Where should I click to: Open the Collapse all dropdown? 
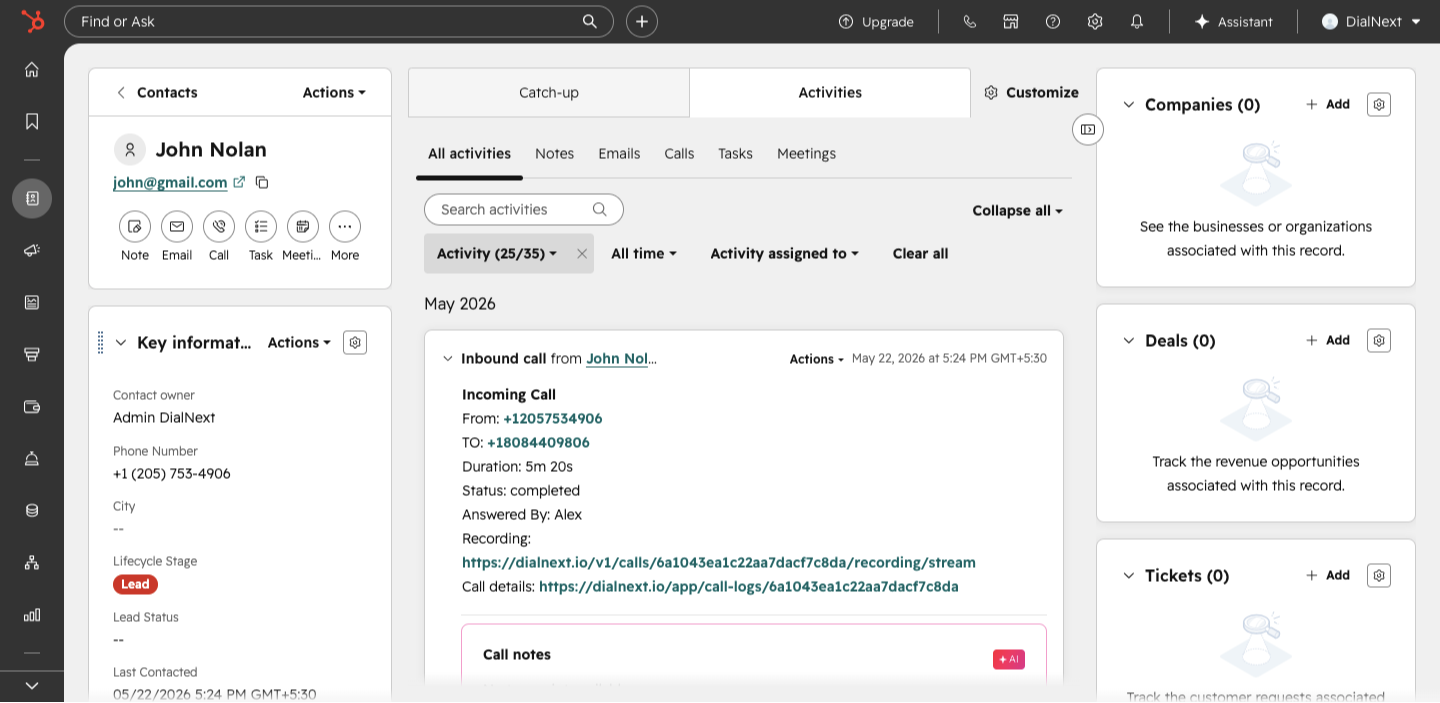click(x=1017, y=210)
